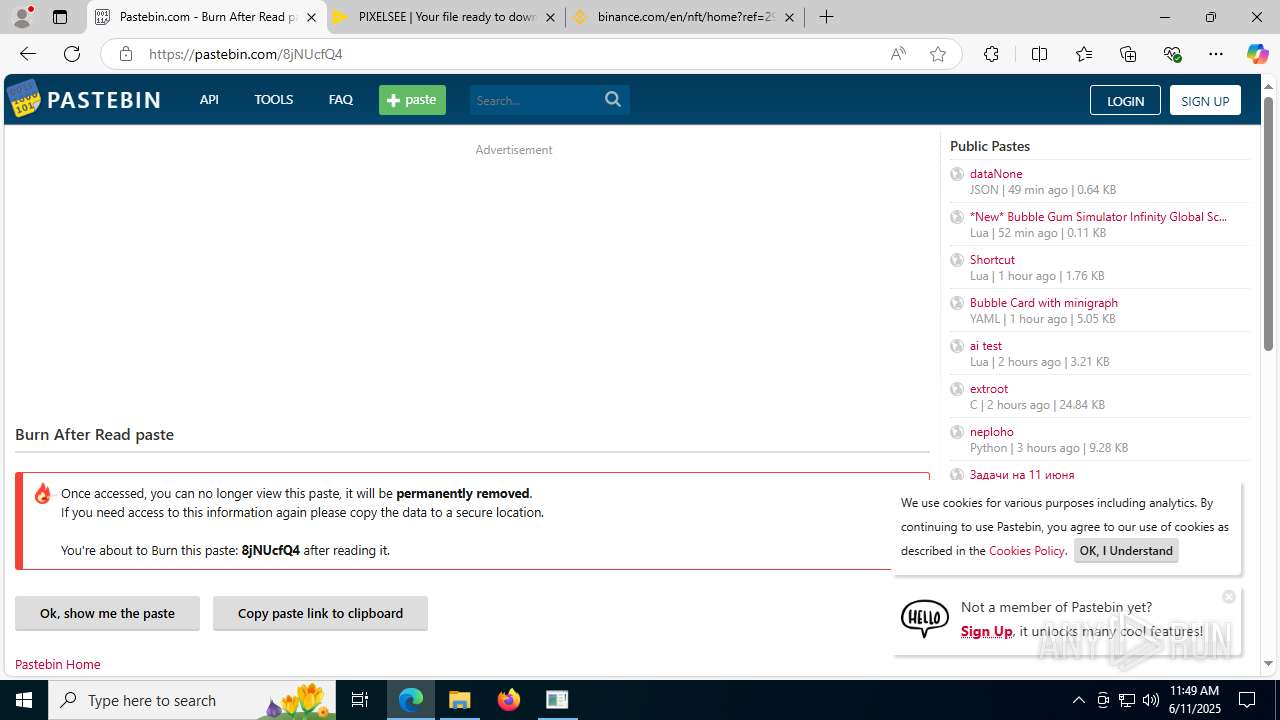Open Read aloud icon in the address bar

[898, 54]
